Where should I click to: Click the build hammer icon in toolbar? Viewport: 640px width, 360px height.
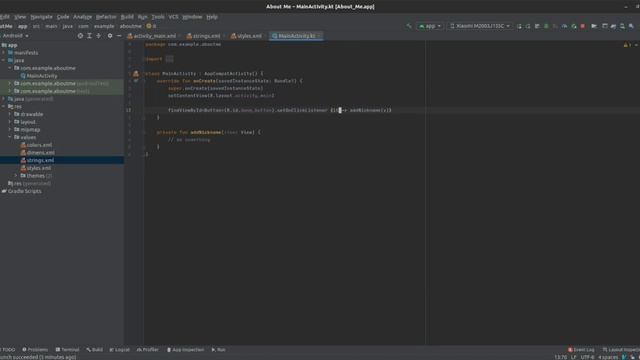(409, 26)
